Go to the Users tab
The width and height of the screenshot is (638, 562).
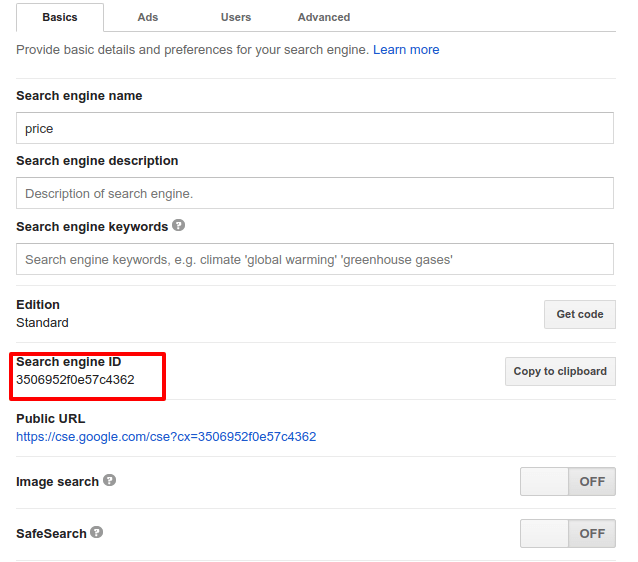236,17
